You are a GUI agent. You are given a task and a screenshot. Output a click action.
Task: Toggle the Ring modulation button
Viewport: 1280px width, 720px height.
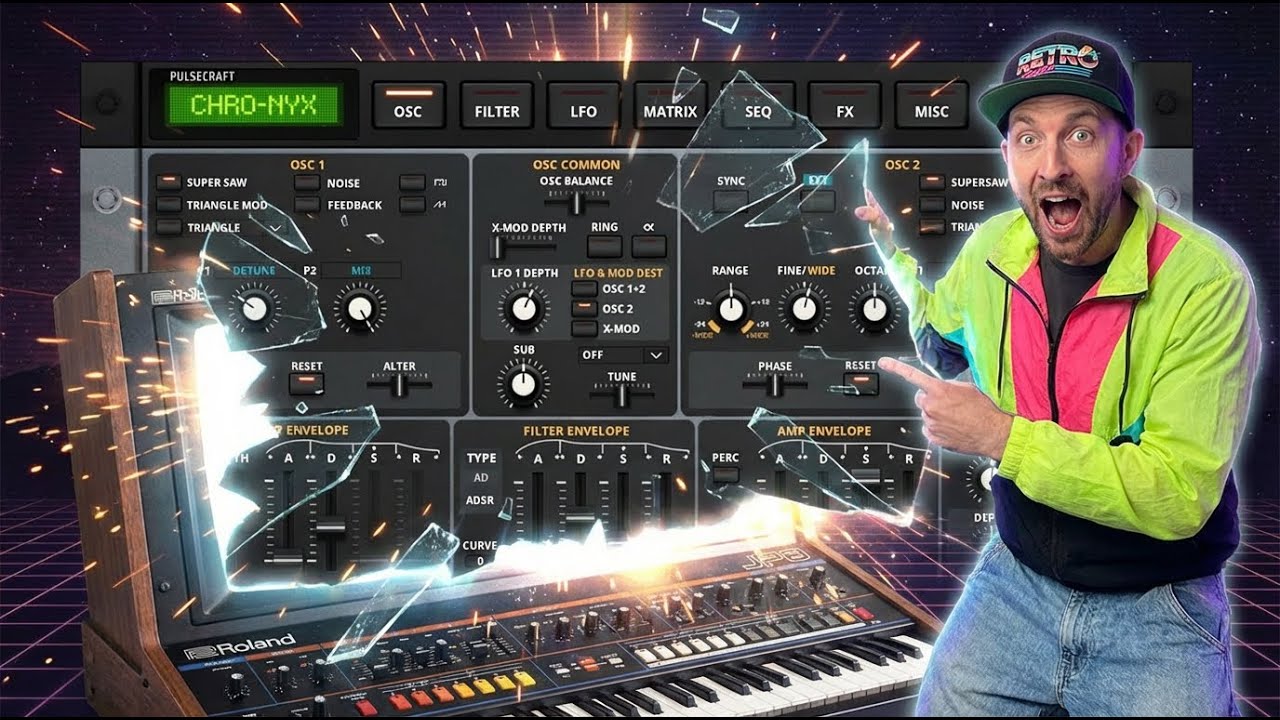604,246
